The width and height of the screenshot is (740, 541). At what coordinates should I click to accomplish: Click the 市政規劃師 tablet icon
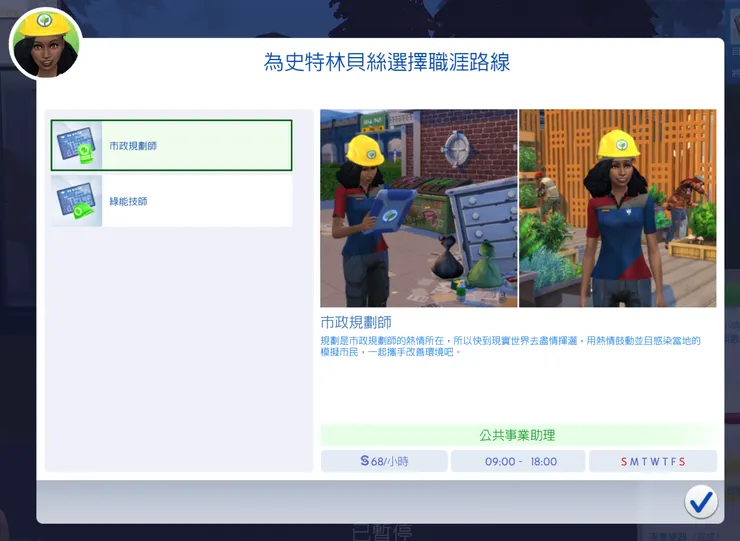pos(76,145)
